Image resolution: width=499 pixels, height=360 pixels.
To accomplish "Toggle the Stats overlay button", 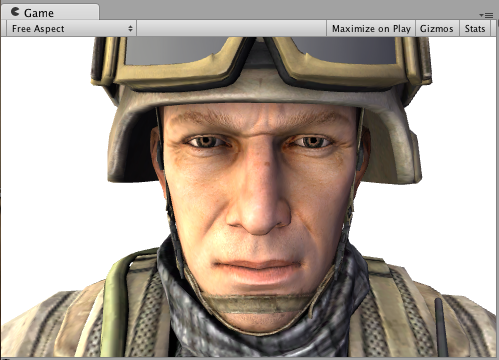I will (x=475, y=29).
